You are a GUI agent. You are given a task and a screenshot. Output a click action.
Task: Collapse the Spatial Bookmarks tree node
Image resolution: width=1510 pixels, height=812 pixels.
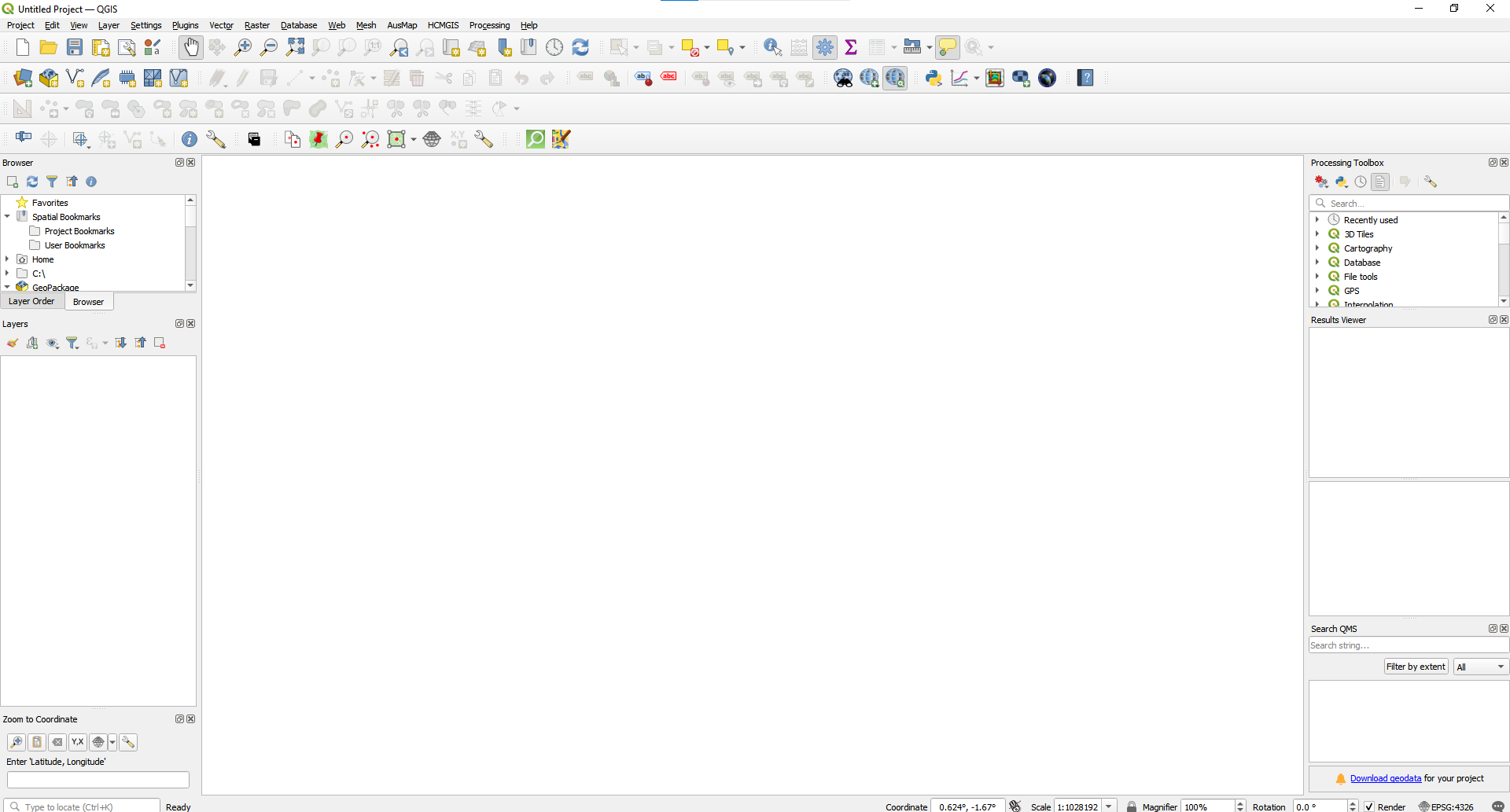[x=7, y=216]
